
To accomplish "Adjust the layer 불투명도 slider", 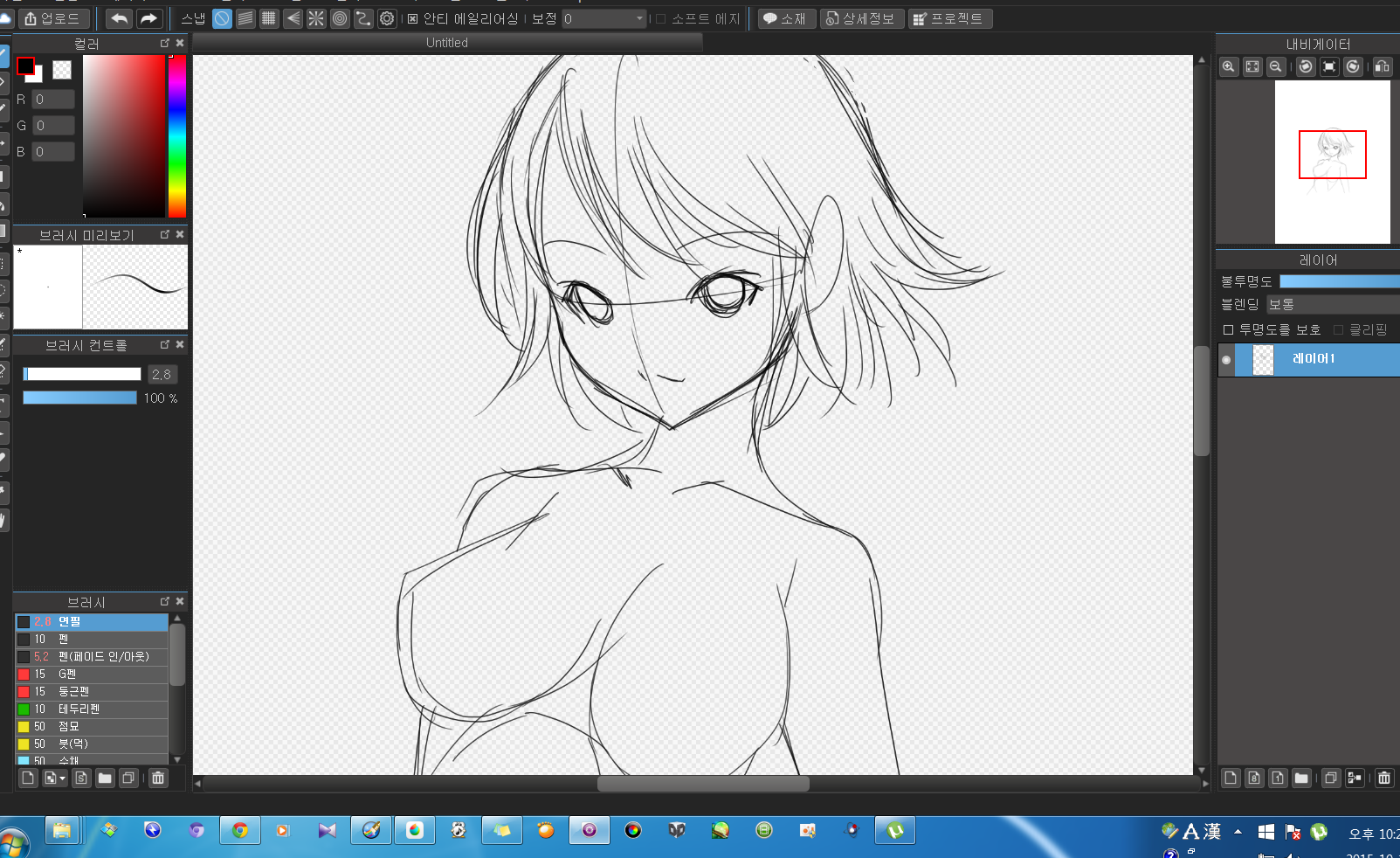I will pos(1340,281).
